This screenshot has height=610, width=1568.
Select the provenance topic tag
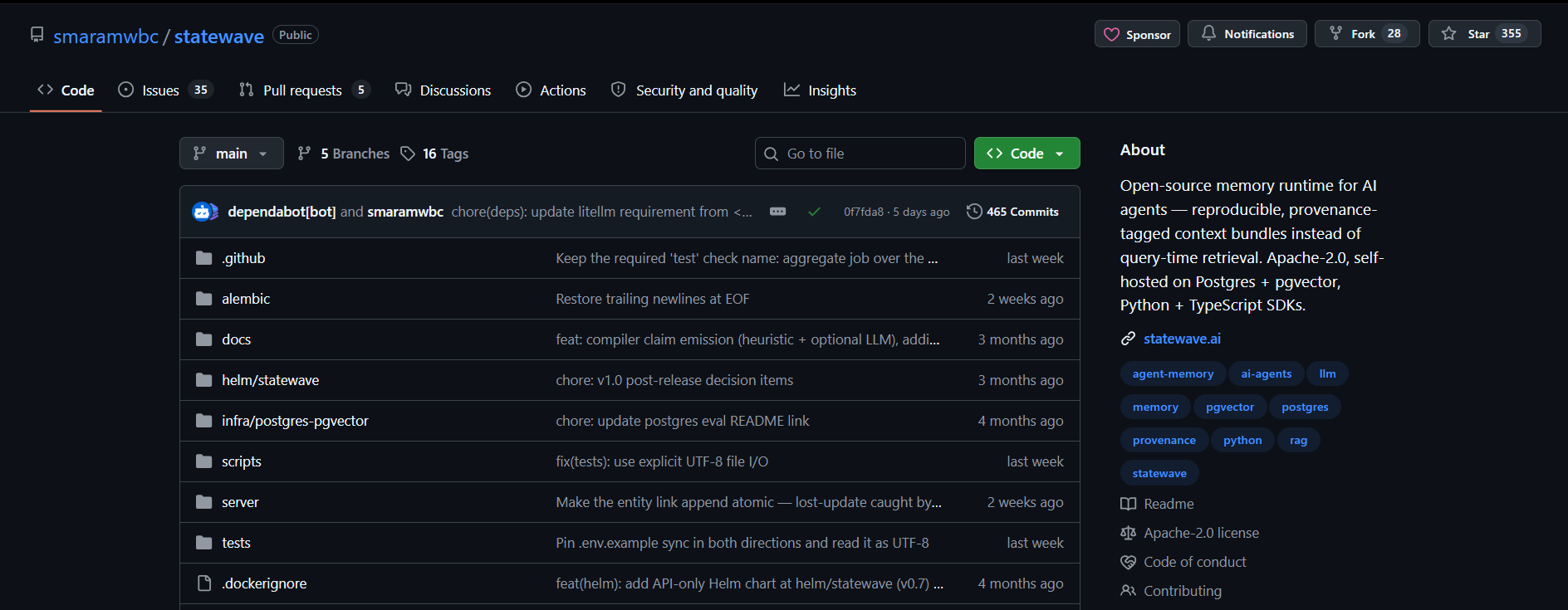click(x=1164, y=440)
